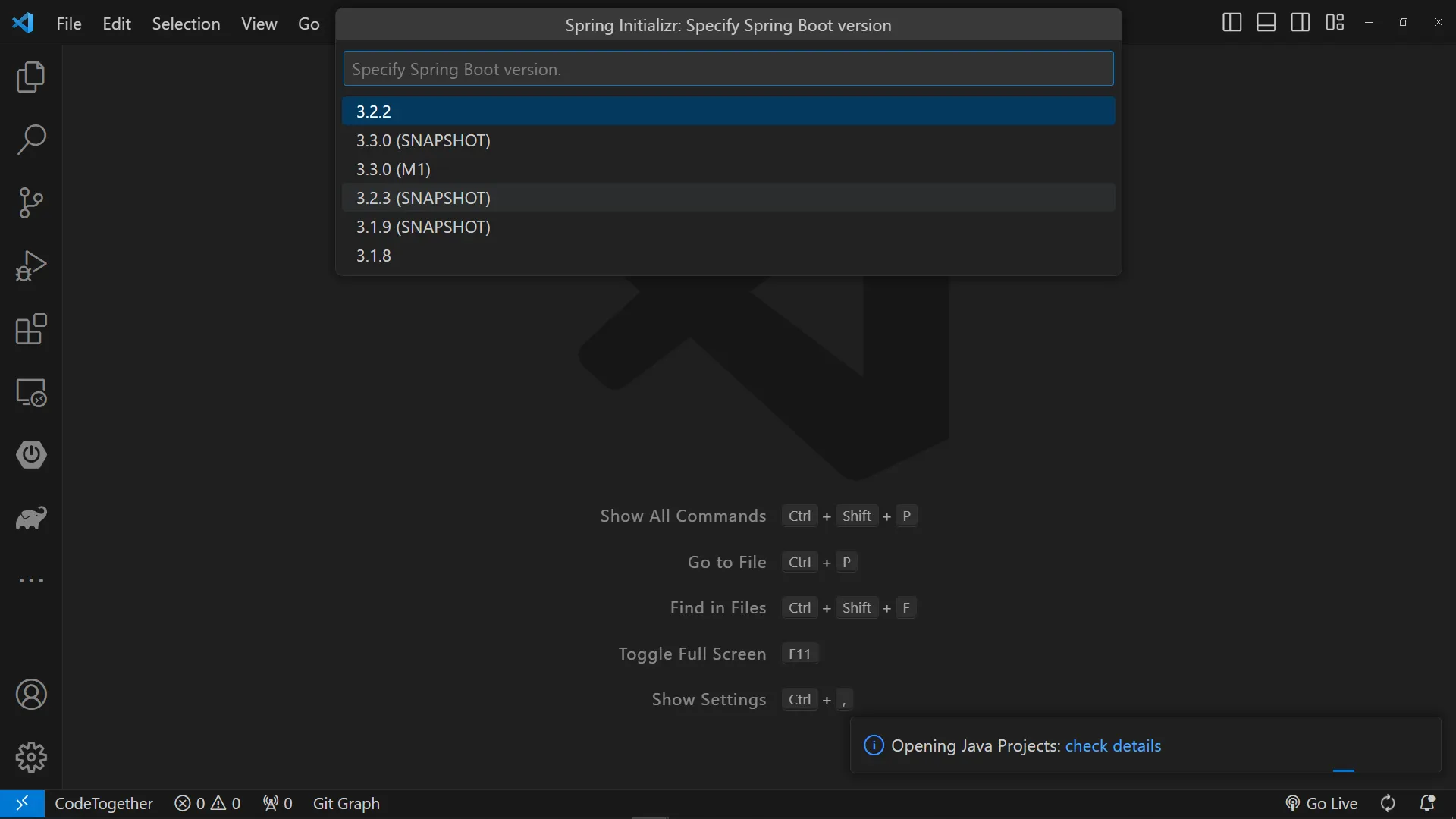Open additional views ellipsis in activity bar
The image size is (1456, 819).
31,581
